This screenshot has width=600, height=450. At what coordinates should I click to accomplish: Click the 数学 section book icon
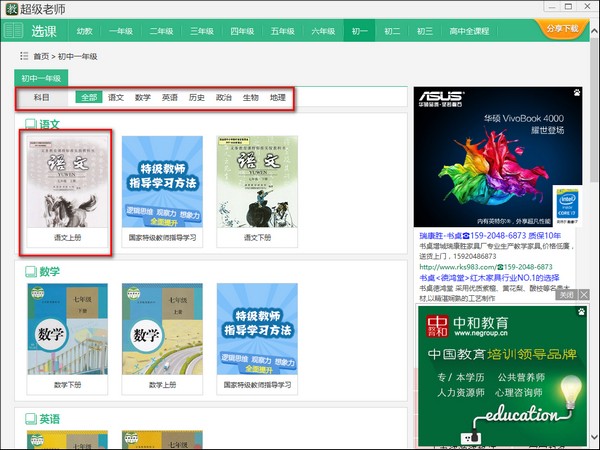31,272
